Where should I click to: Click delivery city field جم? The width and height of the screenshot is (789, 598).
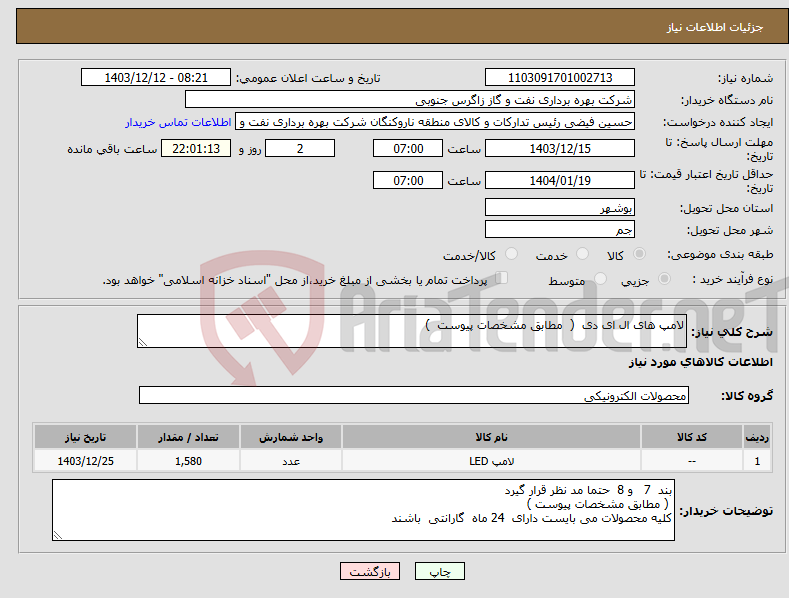click(560, 230)
